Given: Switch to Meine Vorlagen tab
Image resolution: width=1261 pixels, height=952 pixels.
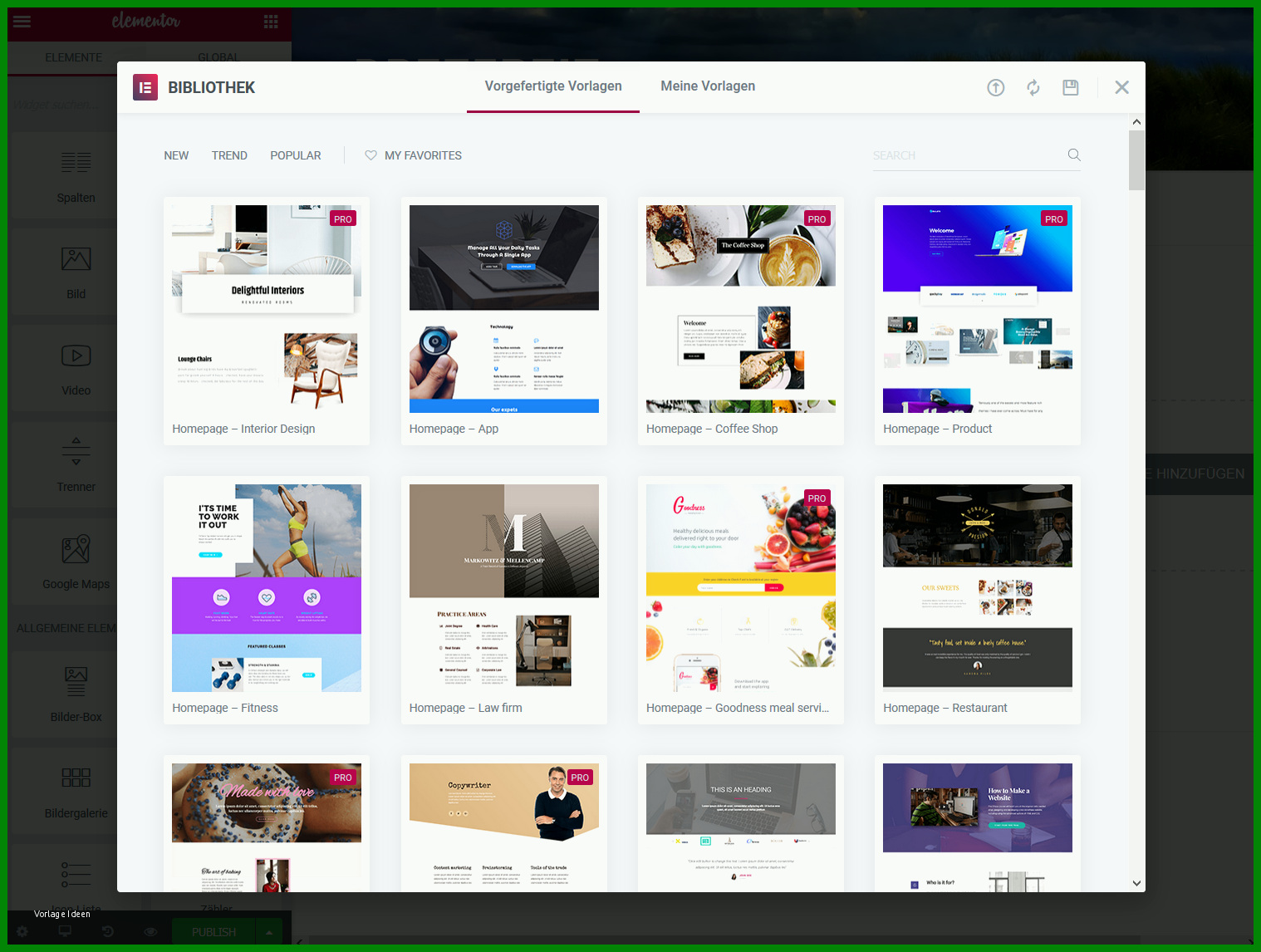Looking at the screenshot, I should point(708,86).
